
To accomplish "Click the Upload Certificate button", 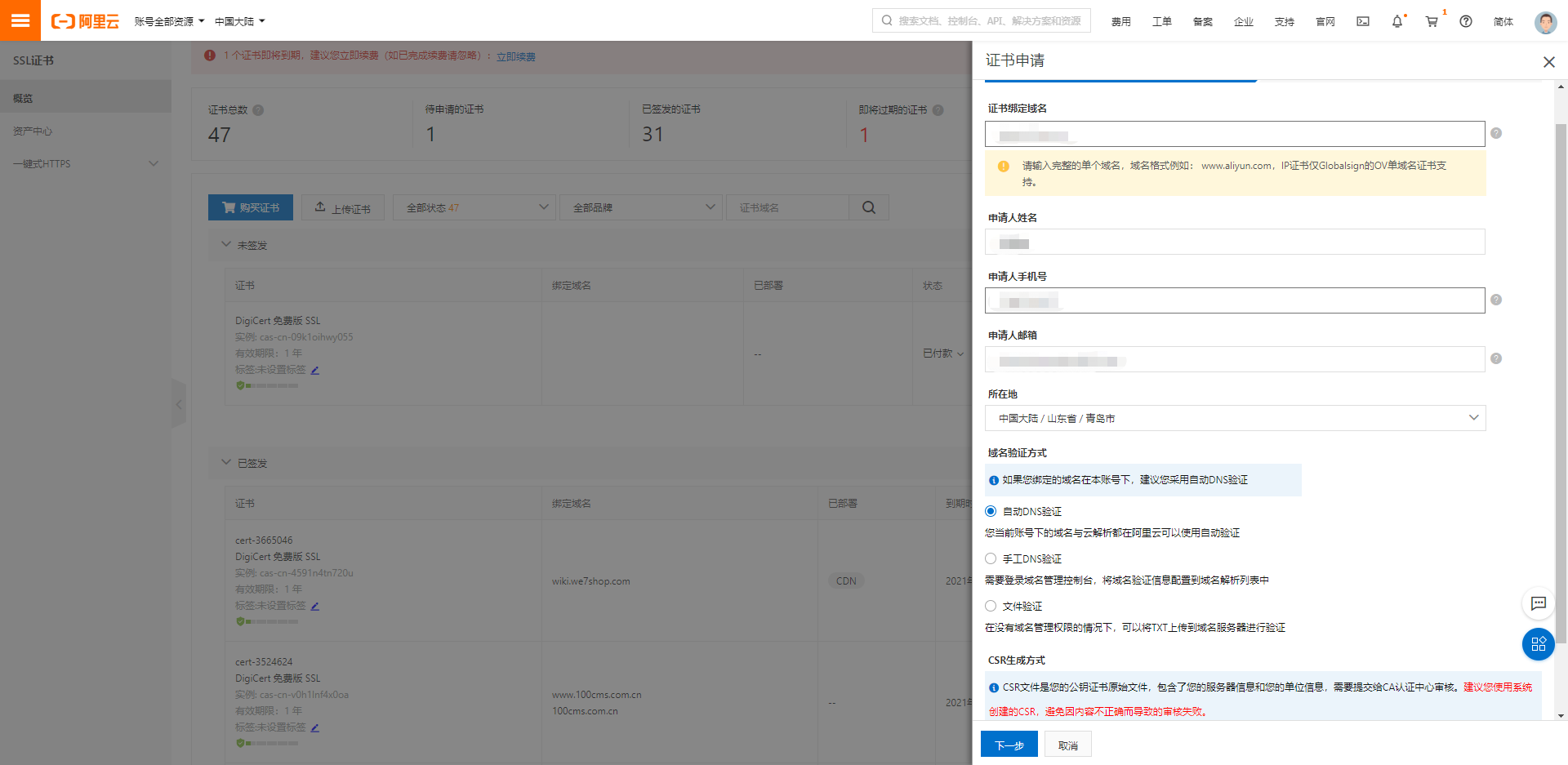I will (343, 207).
